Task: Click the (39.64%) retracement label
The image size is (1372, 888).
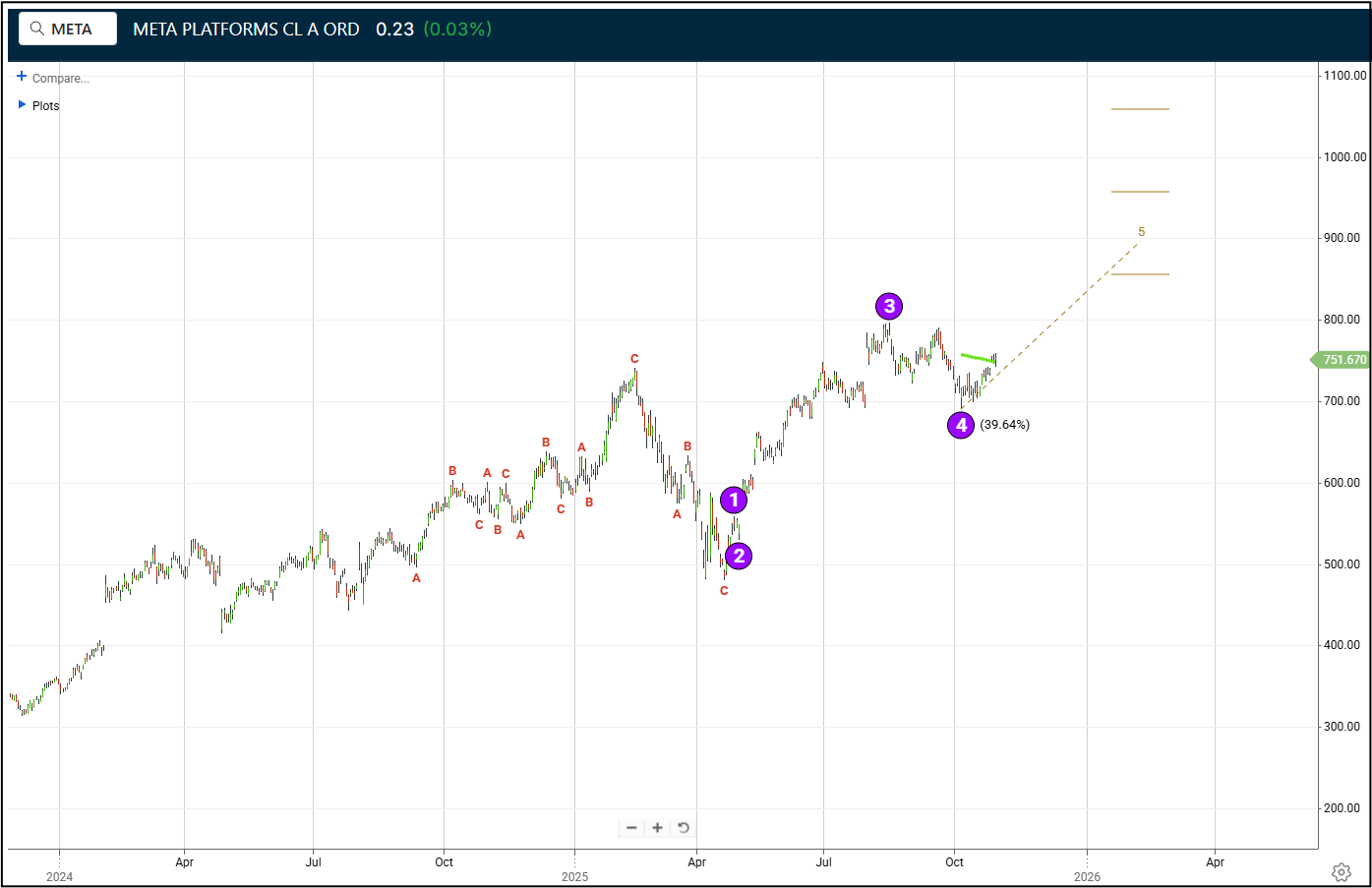Action: click(x=1005, y=424)
